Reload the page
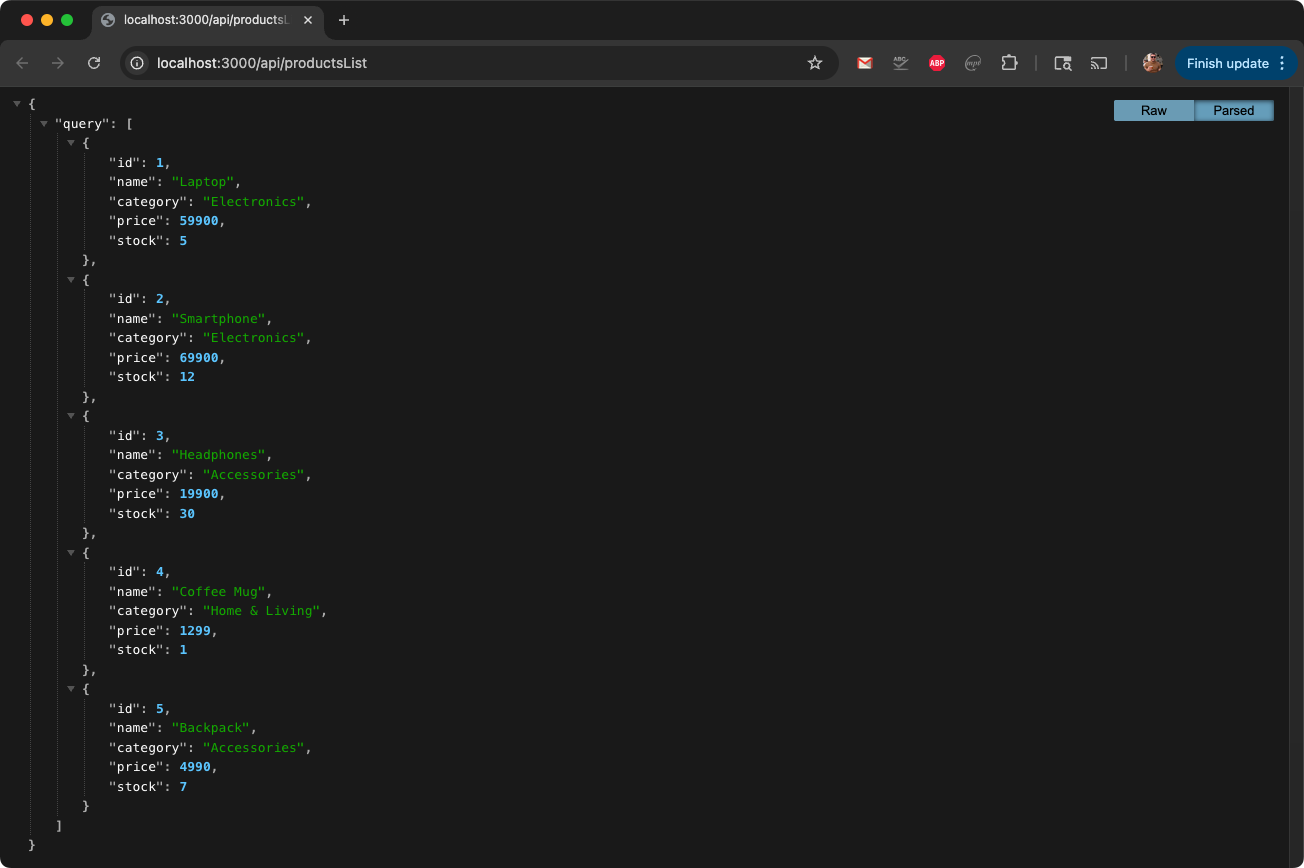This screenshot has height=868, width=1304. 94,63
